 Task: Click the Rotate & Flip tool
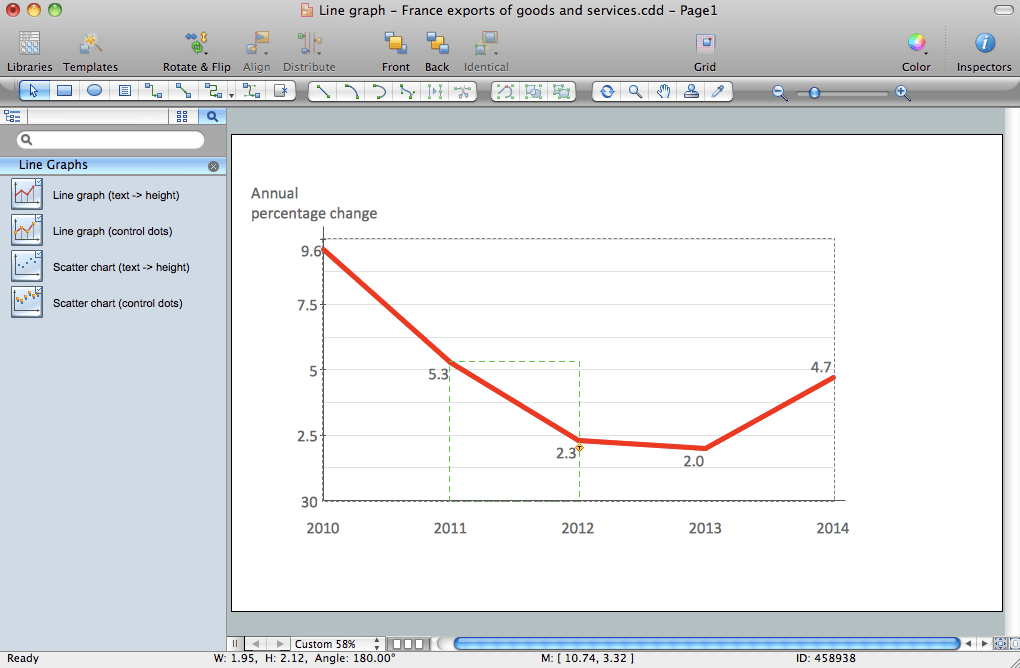(196, 52)
